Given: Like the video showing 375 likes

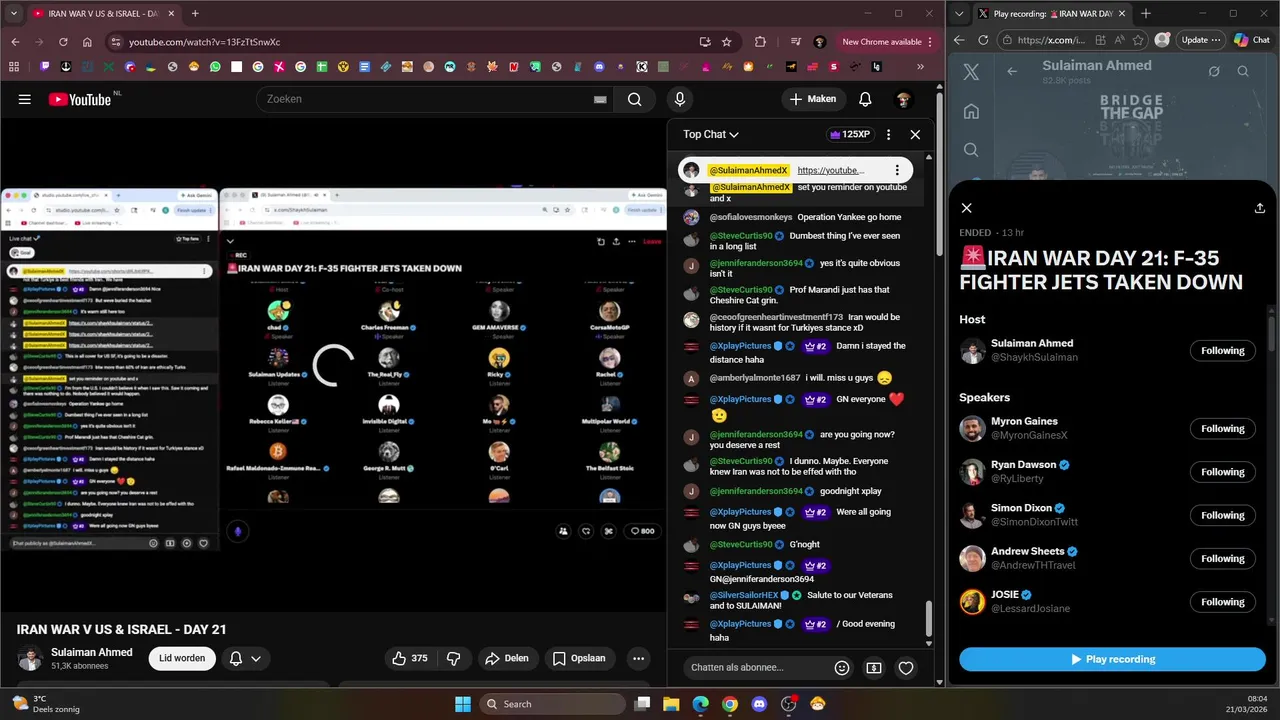Looking at the screenshot, I should [x=410, y=658].
